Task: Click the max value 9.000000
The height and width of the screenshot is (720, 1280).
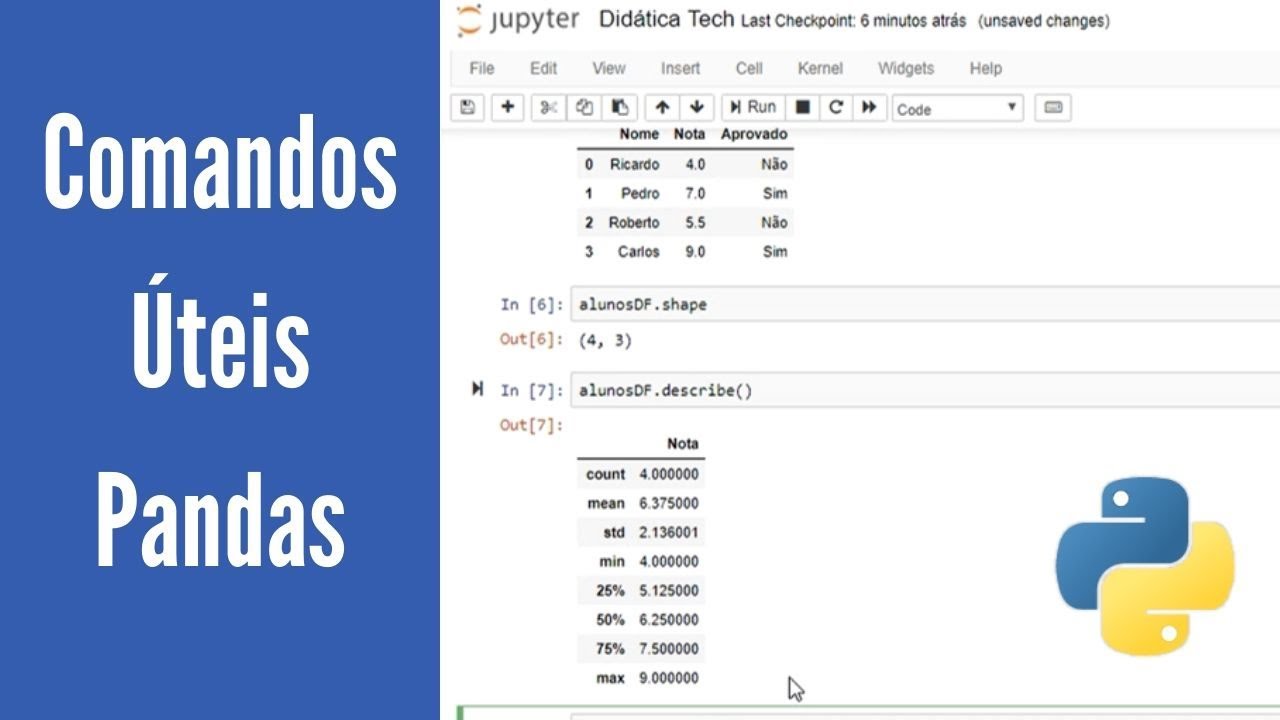Action: point(669,678)
